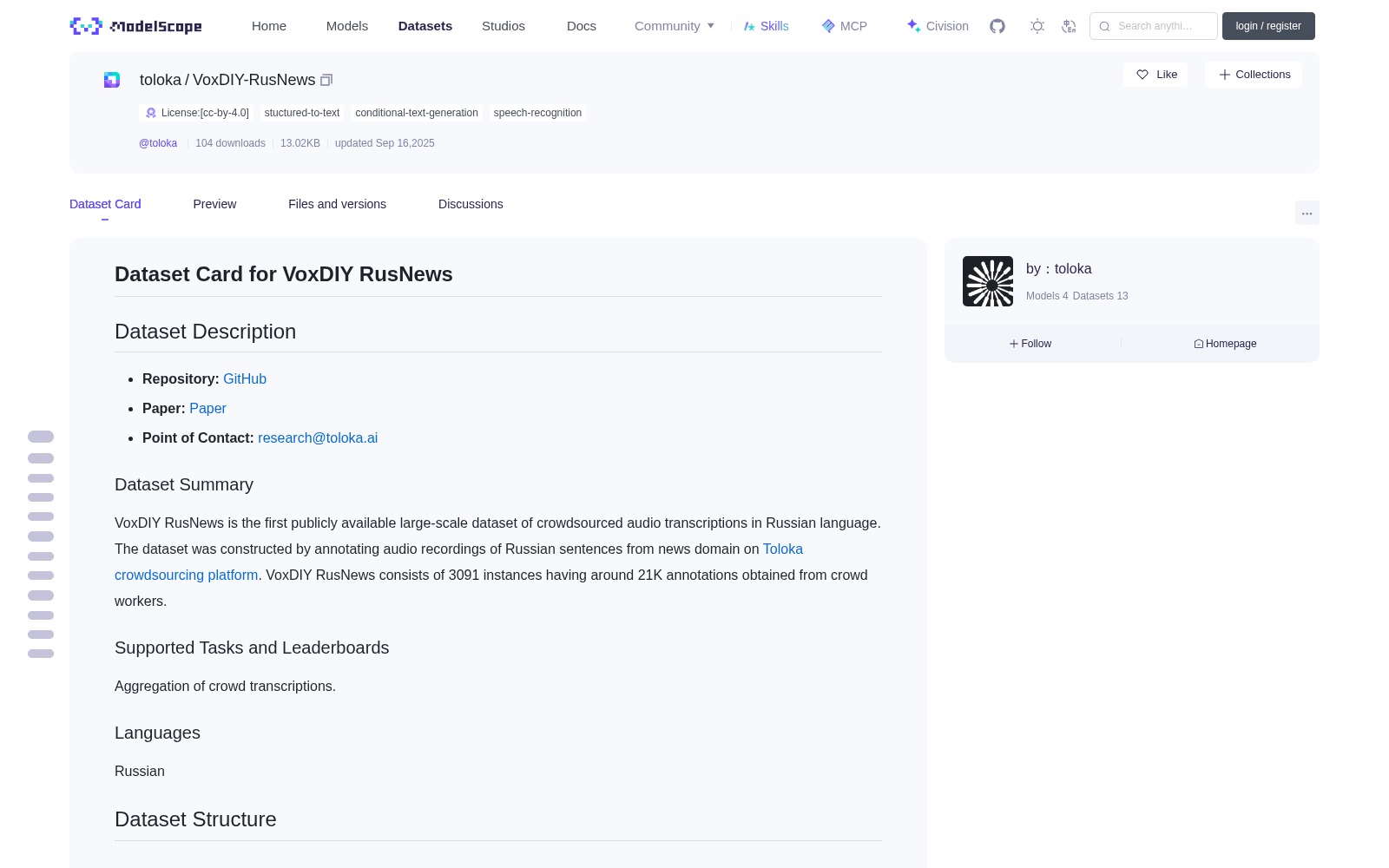Click the "13.02KB" size text
Image resolution: width=1389 pixels, height=868 pixels.
coord(300,143)
